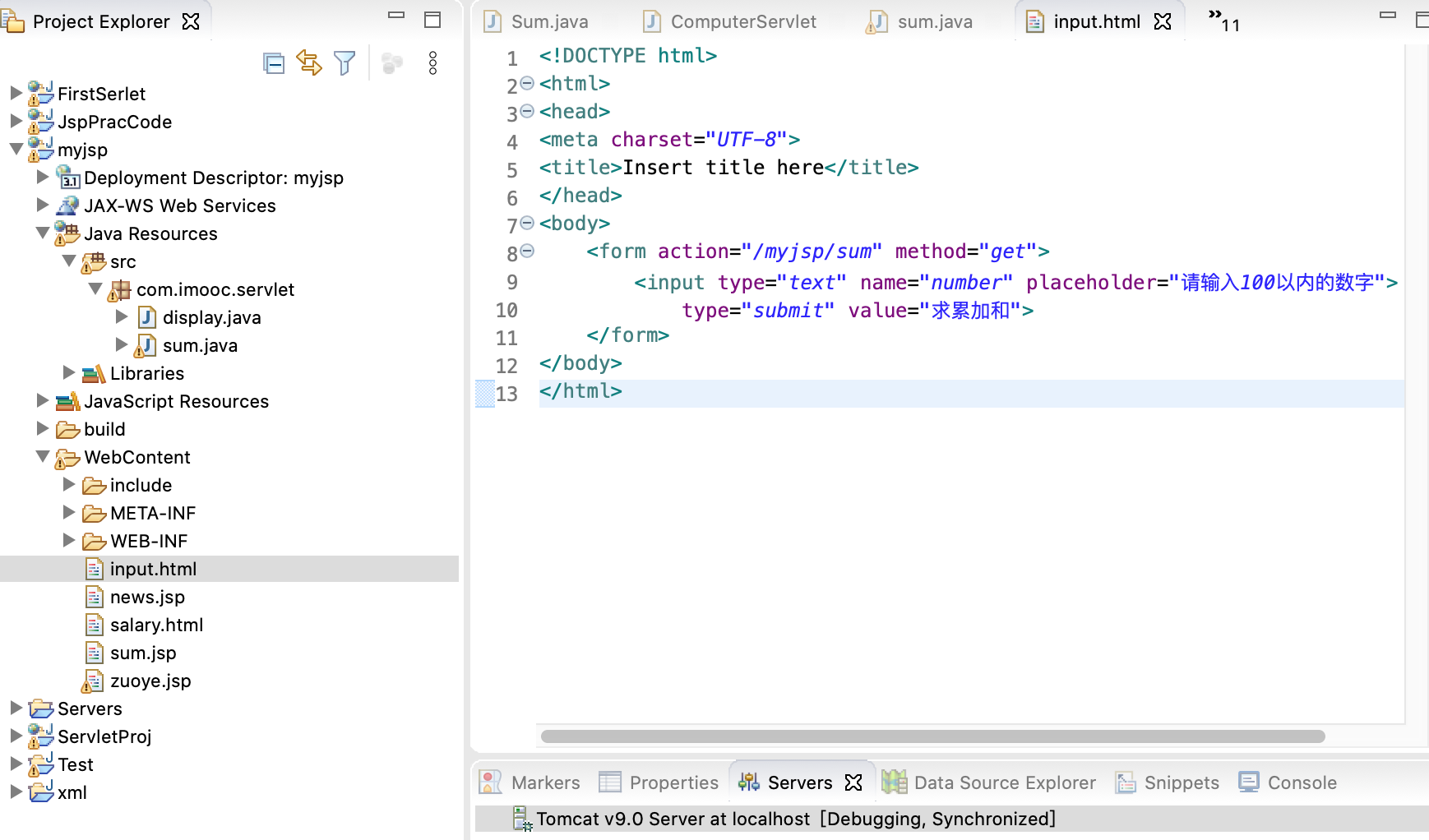This screenshot has width=1429, height=840.
Task: Collapse the src folder
Action: coord(69,261)
